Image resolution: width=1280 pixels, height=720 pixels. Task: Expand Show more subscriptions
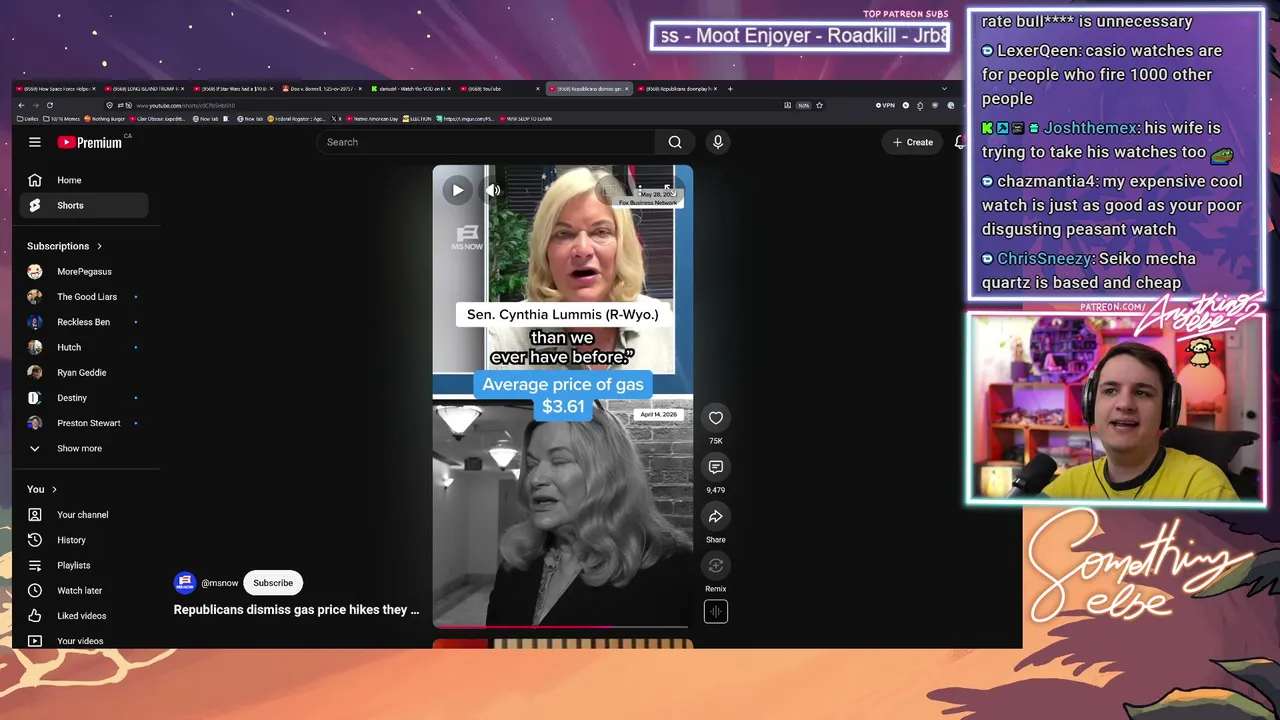click(x=84, y=448)
